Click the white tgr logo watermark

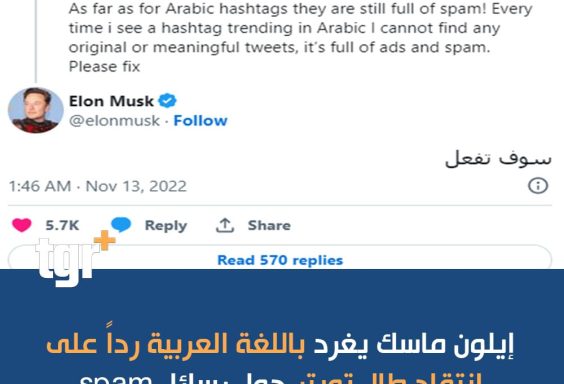pyautogui.click(x=67, y=262)
